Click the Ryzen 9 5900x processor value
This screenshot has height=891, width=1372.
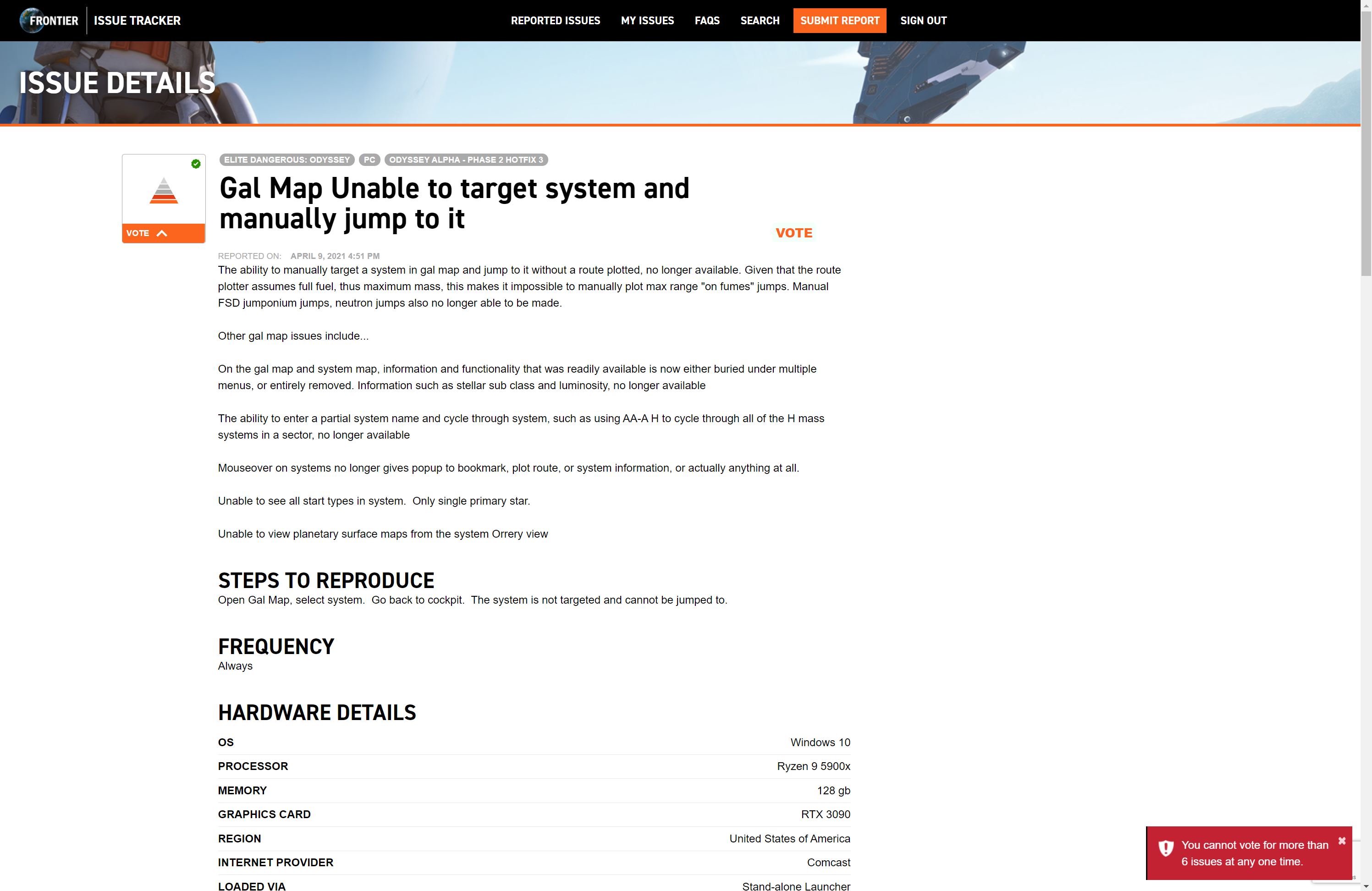pyautogui.click(x=813, y=766)
